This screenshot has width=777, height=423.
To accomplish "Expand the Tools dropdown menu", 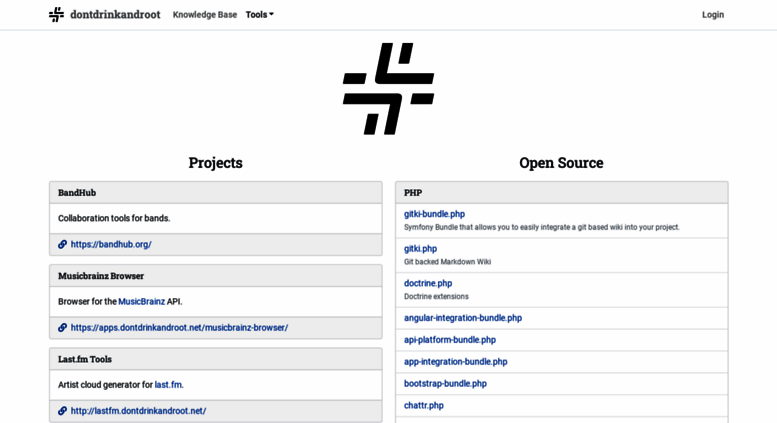I will (260, 15).
